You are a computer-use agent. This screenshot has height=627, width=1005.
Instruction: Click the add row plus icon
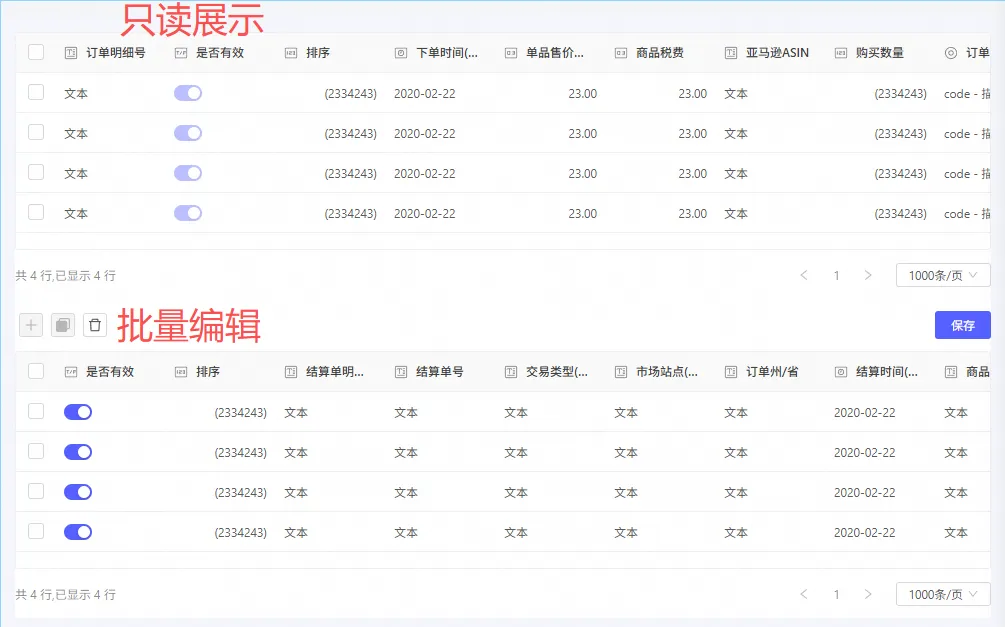[31, 325]
